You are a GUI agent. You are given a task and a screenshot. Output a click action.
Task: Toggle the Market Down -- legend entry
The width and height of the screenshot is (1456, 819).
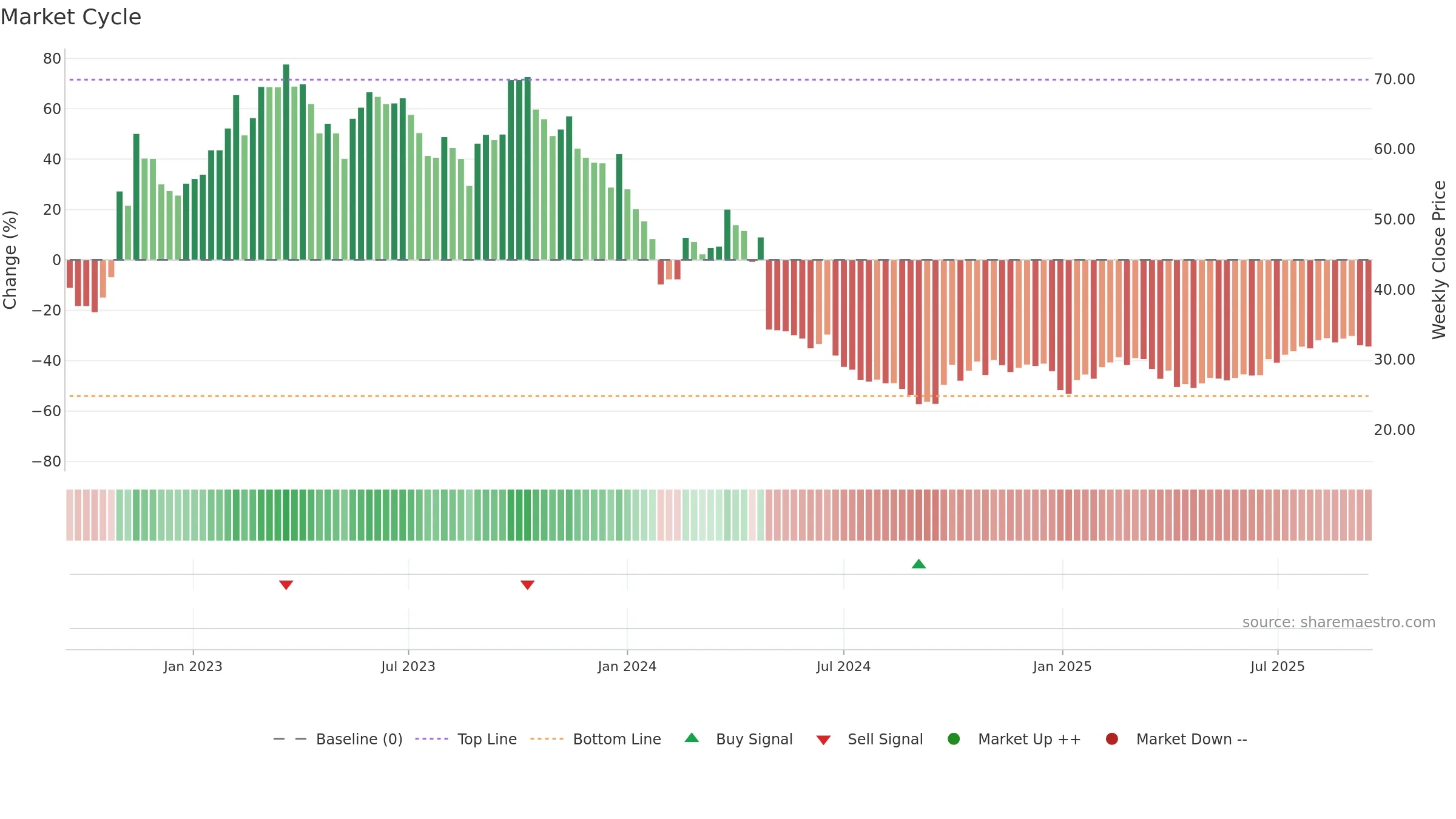point(1176,739)
